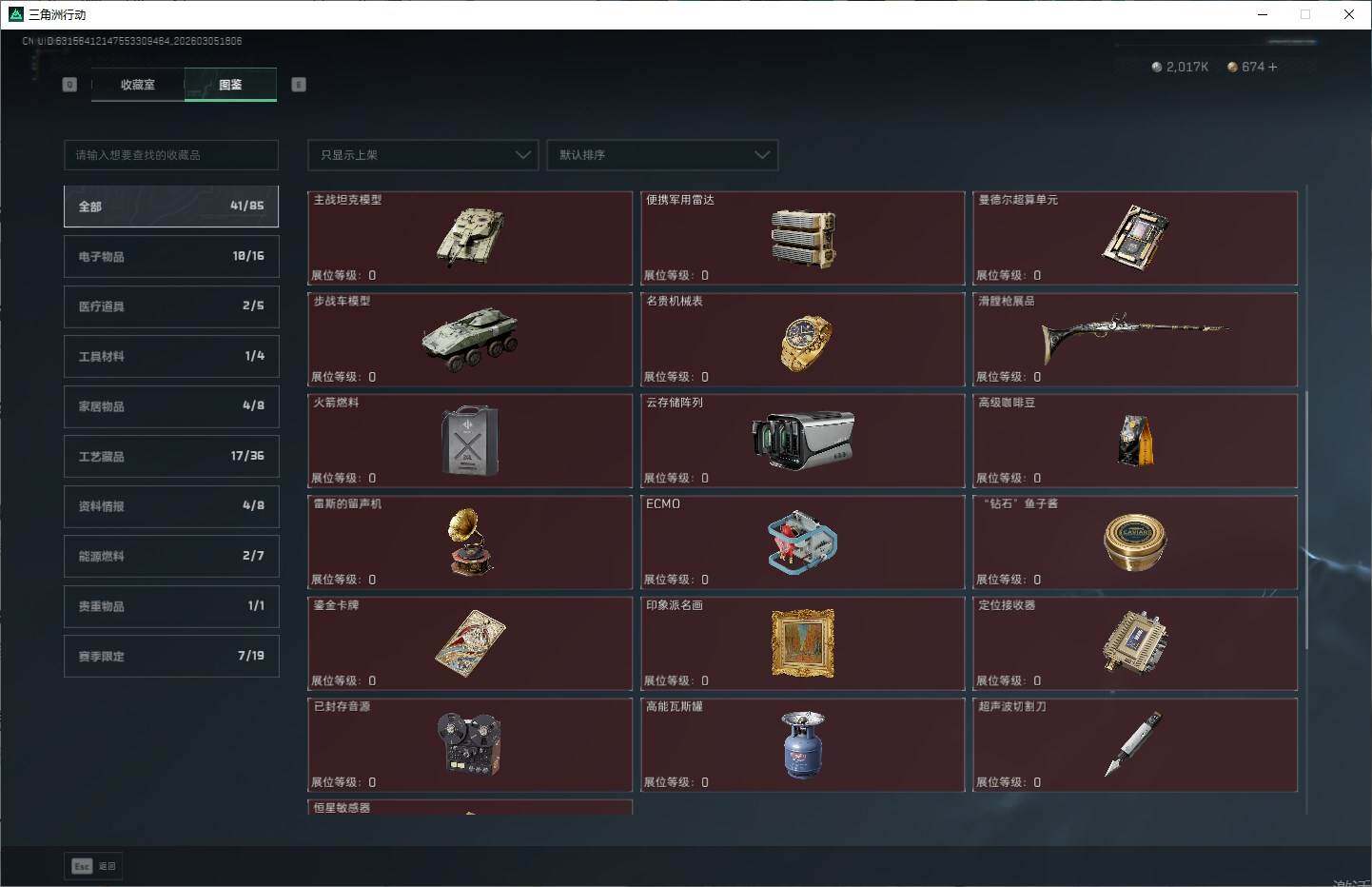The width and height of the screenshot is (1372, 887).
Task: Select the ECMO machine icon
Action: tap(803, 542)
